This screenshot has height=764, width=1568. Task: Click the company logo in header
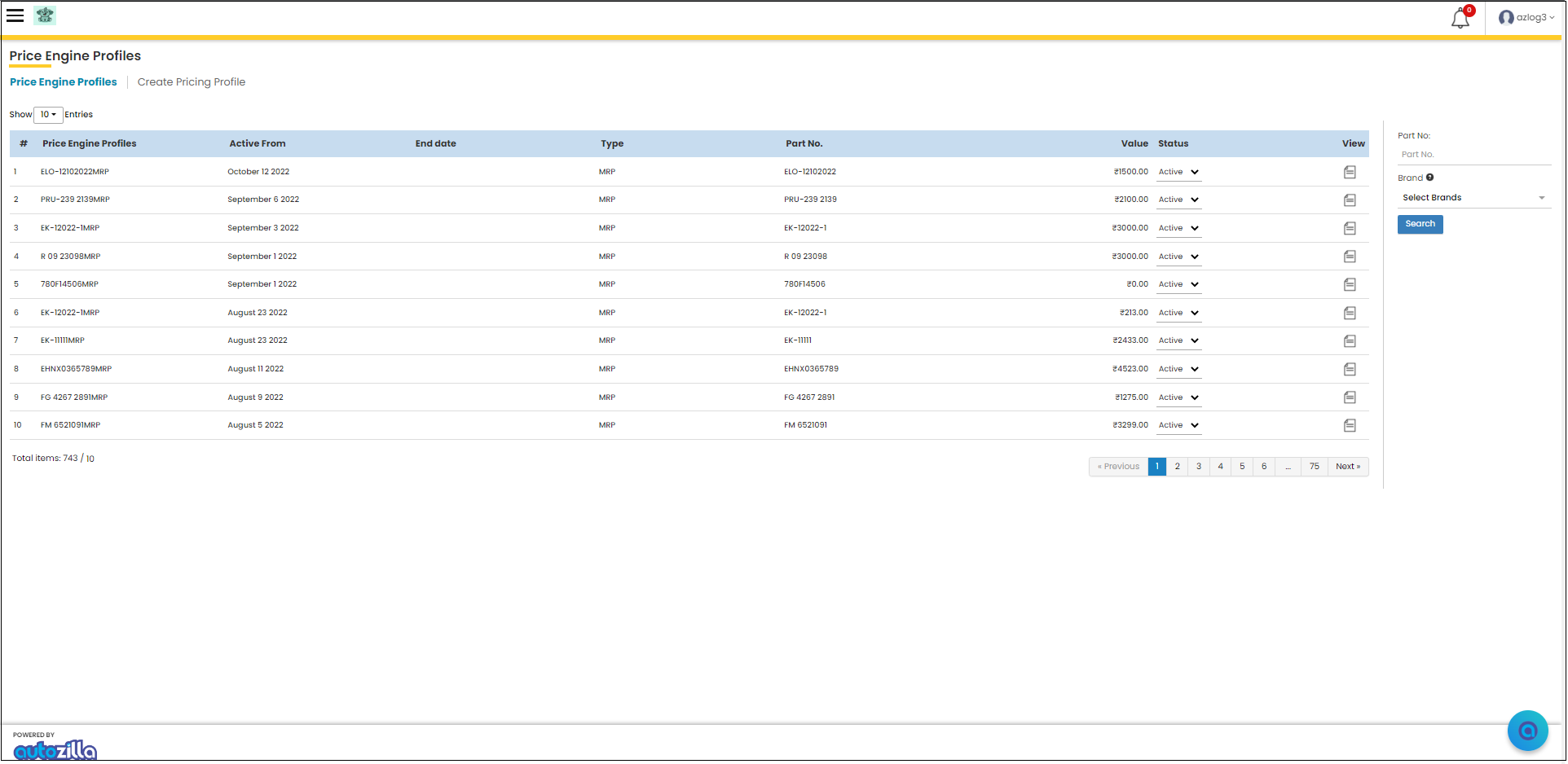45,15
